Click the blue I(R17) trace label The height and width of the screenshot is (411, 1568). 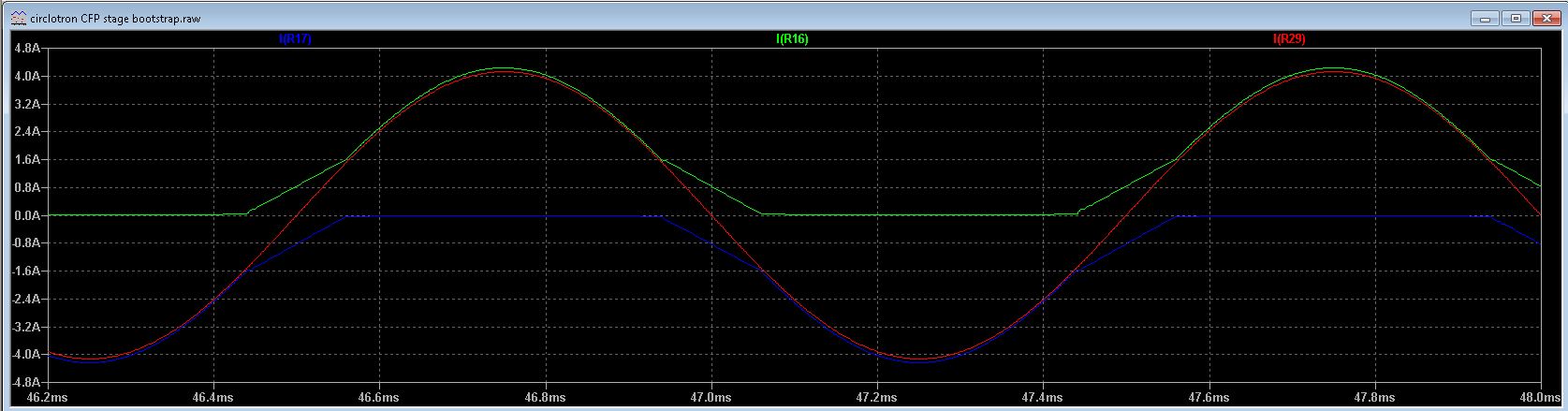295,39
